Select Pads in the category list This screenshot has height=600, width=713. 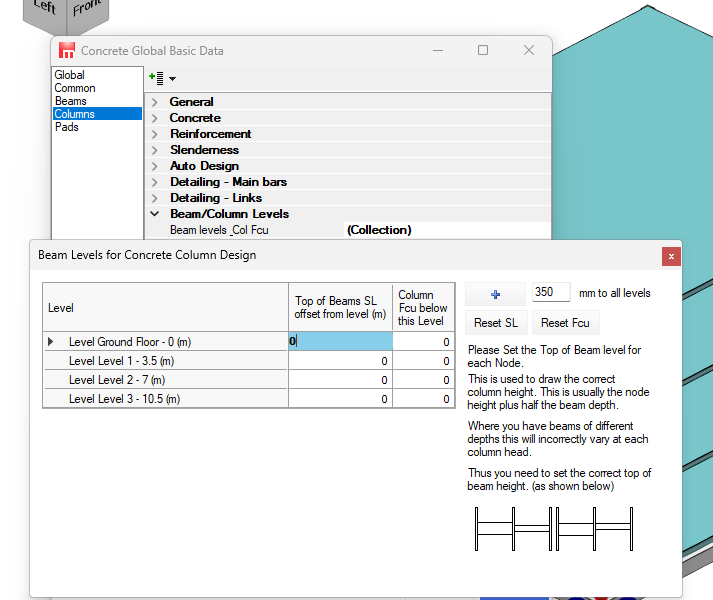[97, 127]
